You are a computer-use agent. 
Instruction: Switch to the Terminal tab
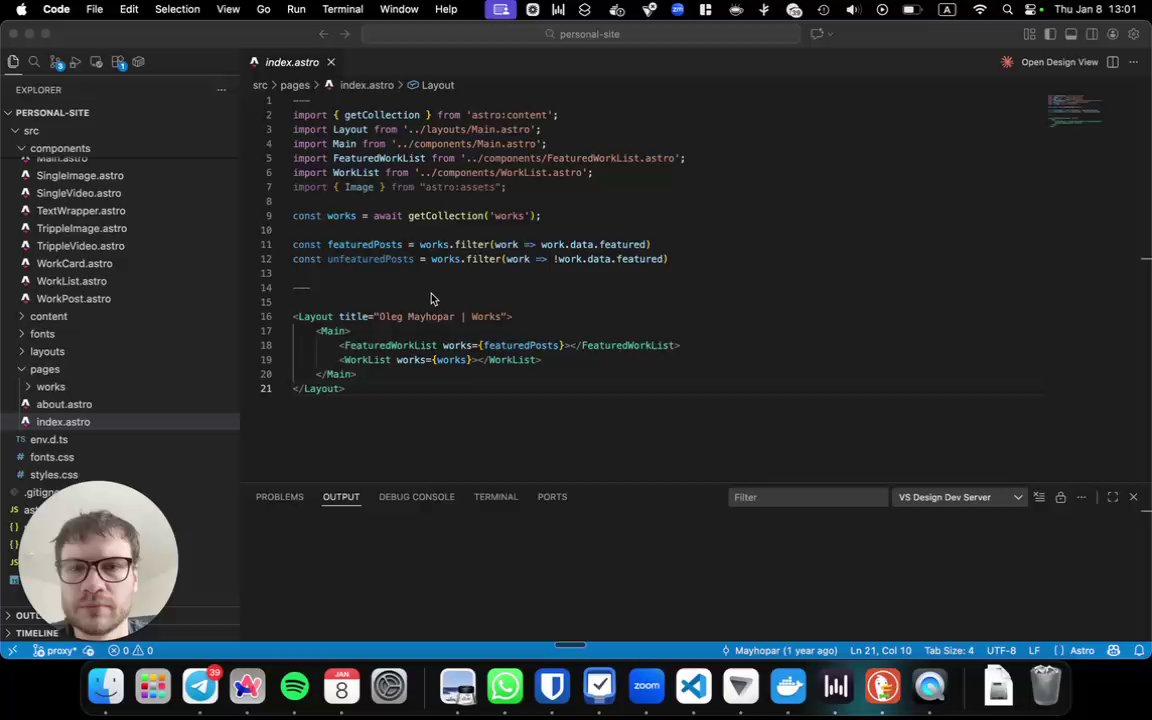pyautogui.click(x=495, y=497)
